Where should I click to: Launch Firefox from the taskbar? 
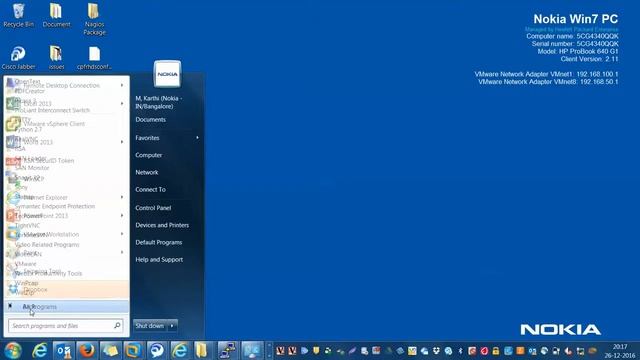point(87,351)
